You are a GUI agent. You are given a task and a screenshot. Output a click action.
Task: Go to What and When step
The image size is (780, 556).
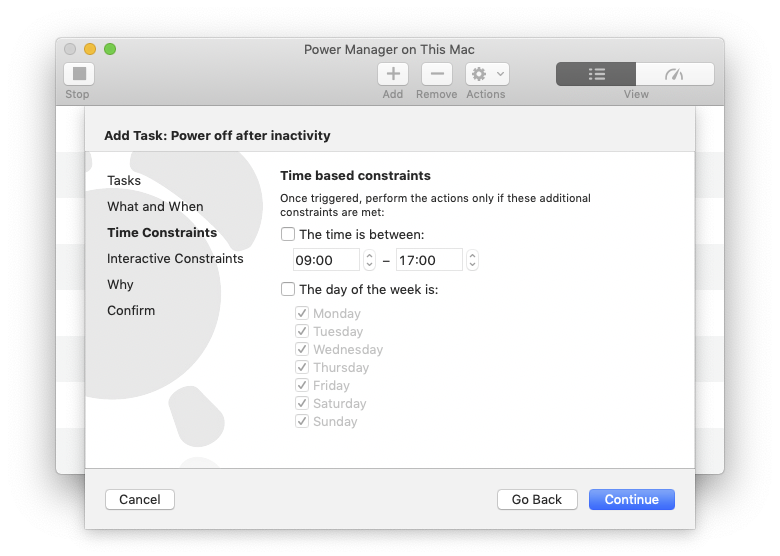pos(155,207)
